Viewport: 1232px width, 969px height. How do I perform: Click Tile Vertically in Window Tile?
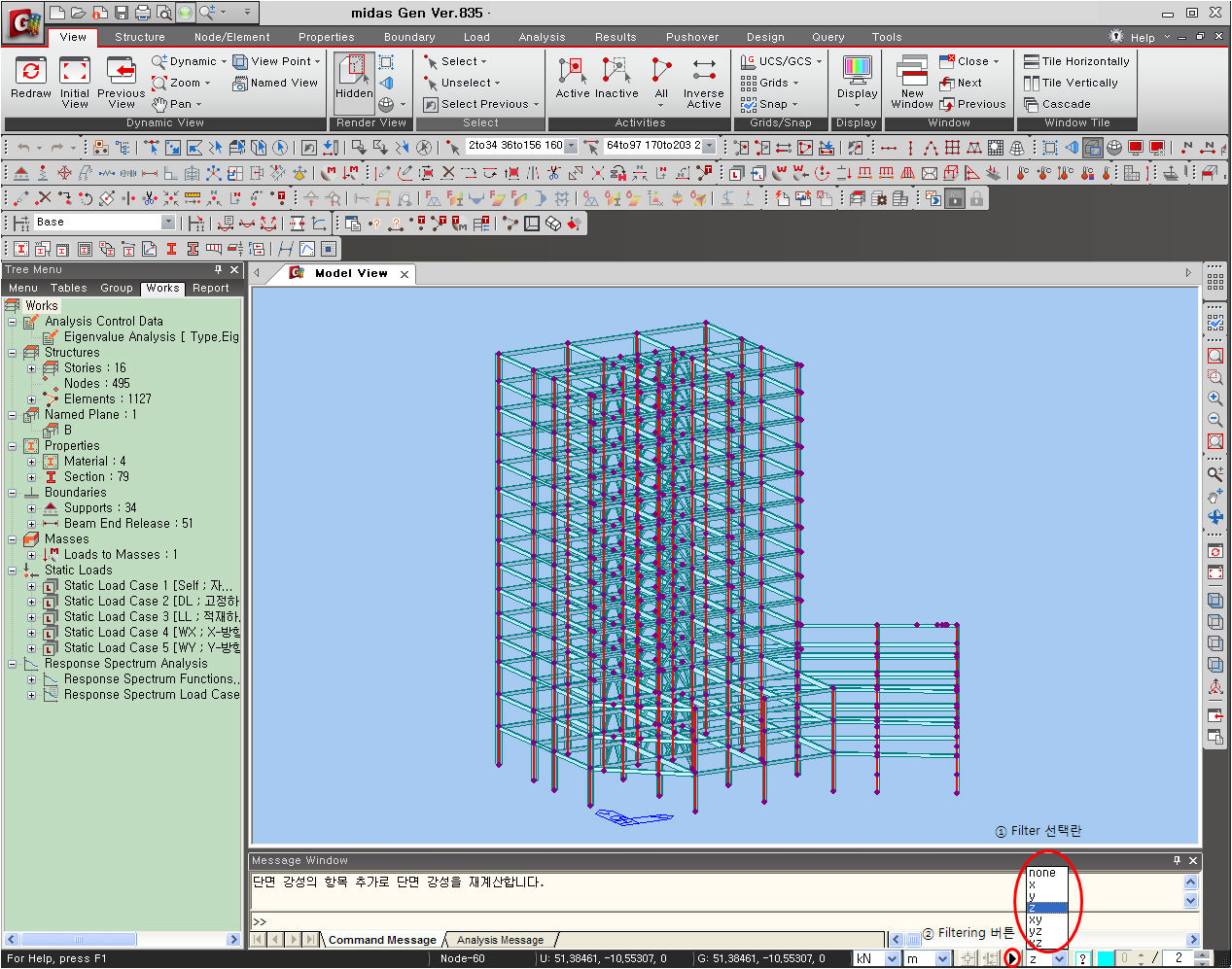1071,83
